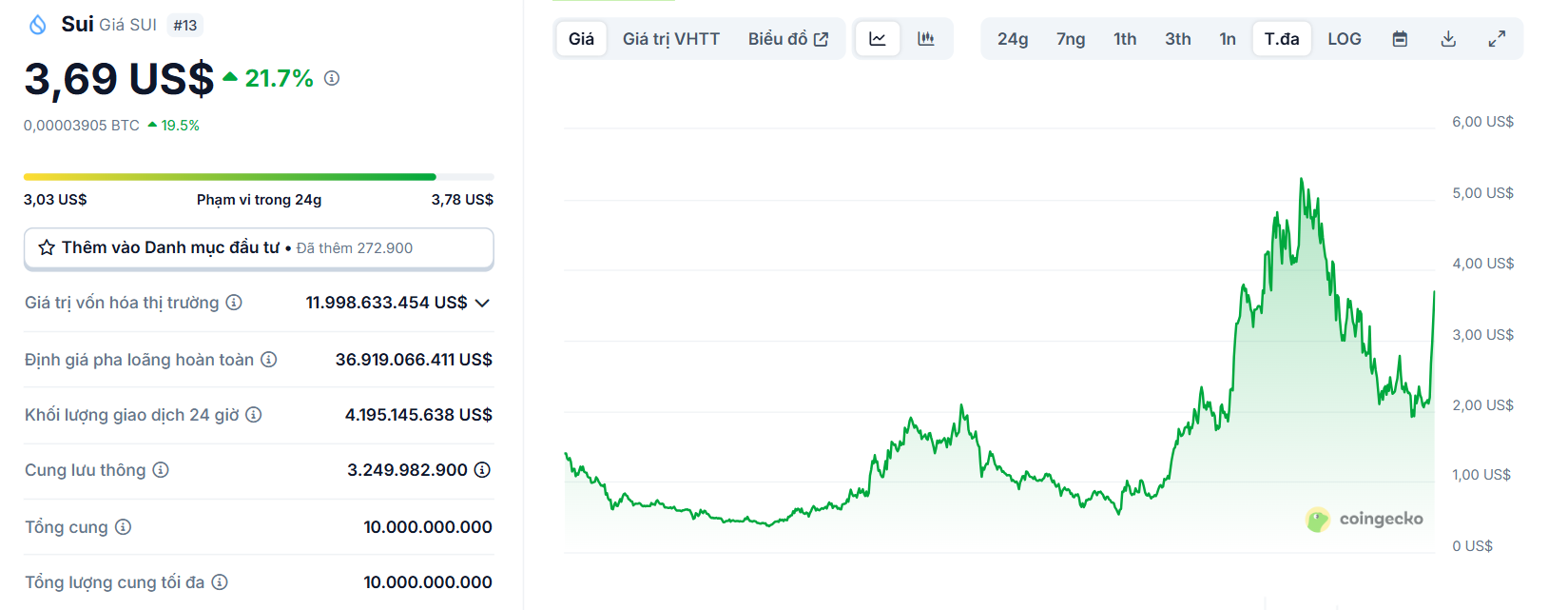Set chart range to 24g
The image size is (1568, 610).
tap(1013, 39)
